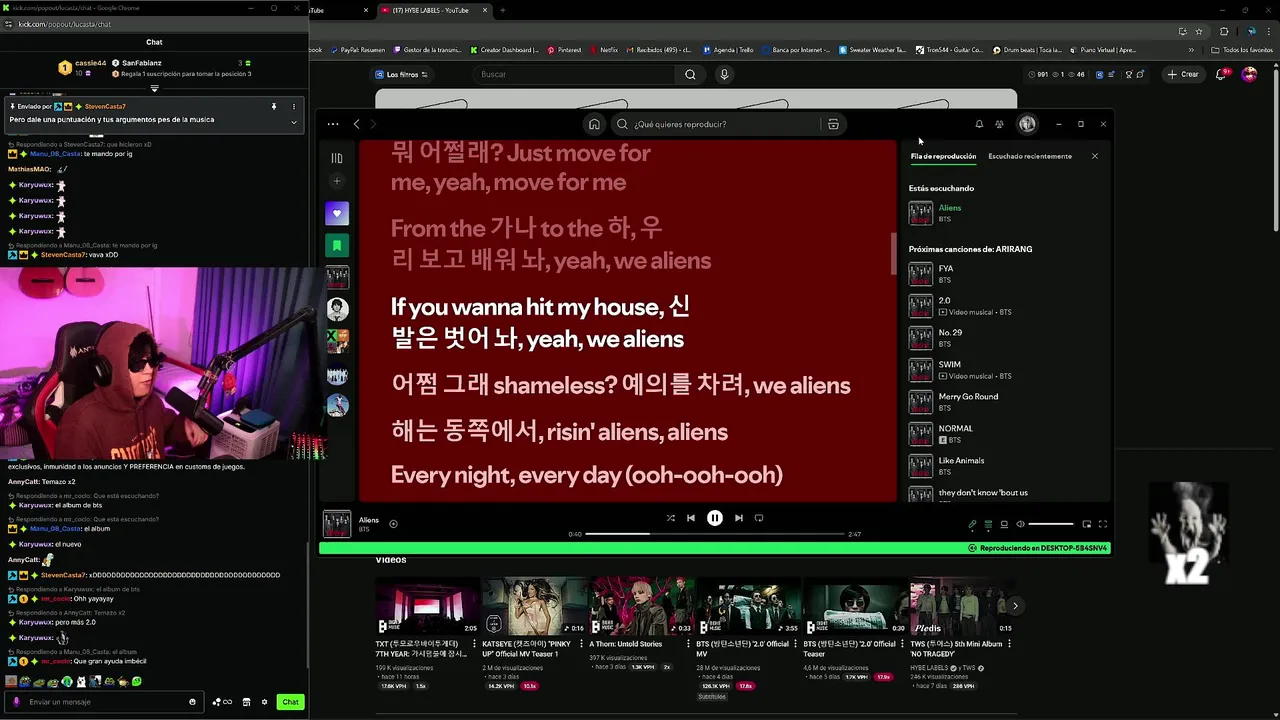This screenshot has width=1280, height=720.
Task: Select FYA in the Spotify queue
Action: coord(1005,274)
